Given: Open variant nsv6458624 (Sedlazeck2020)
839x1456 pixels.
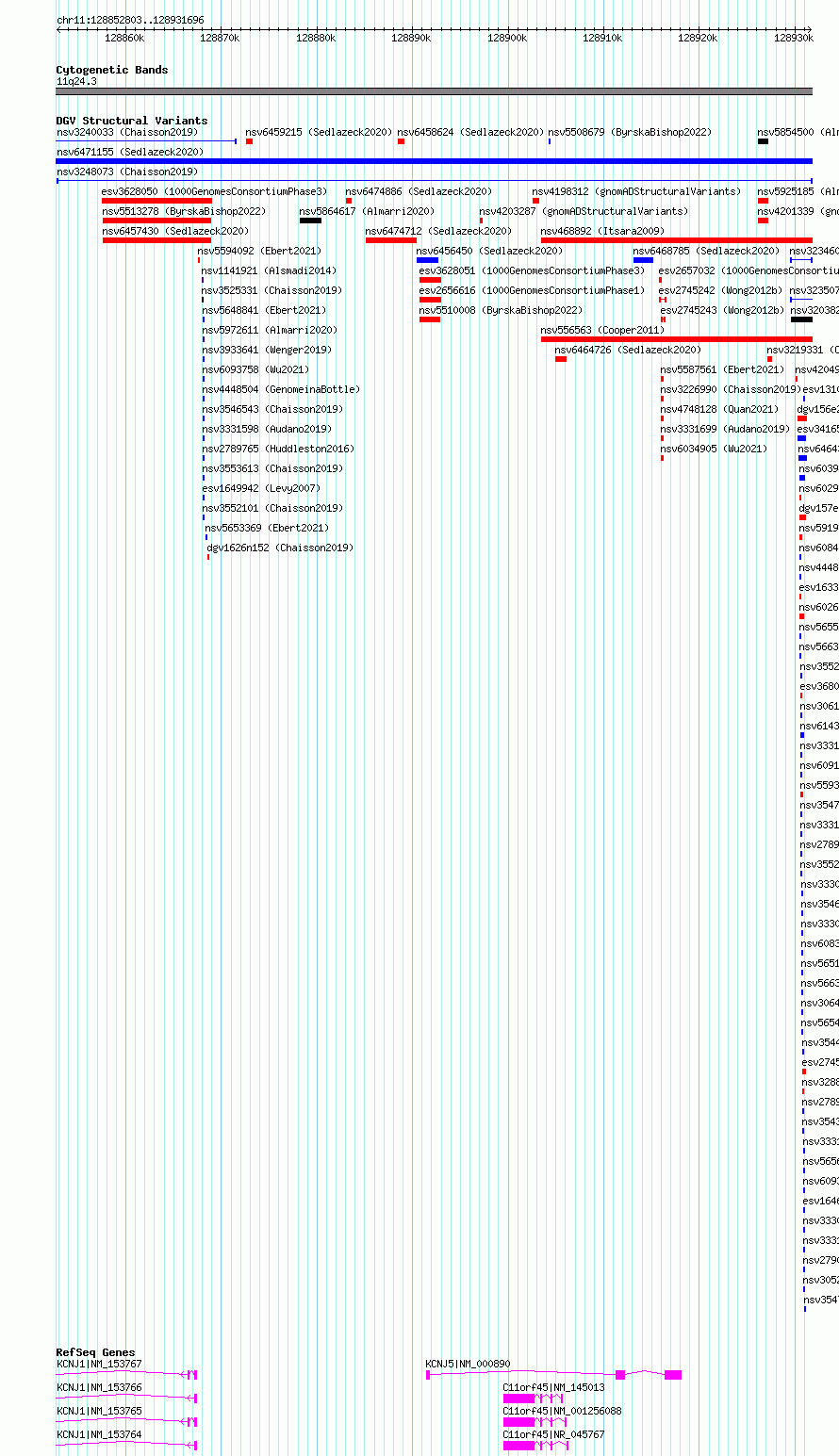Looking at the screenshot, I should [x=470, y=132].
